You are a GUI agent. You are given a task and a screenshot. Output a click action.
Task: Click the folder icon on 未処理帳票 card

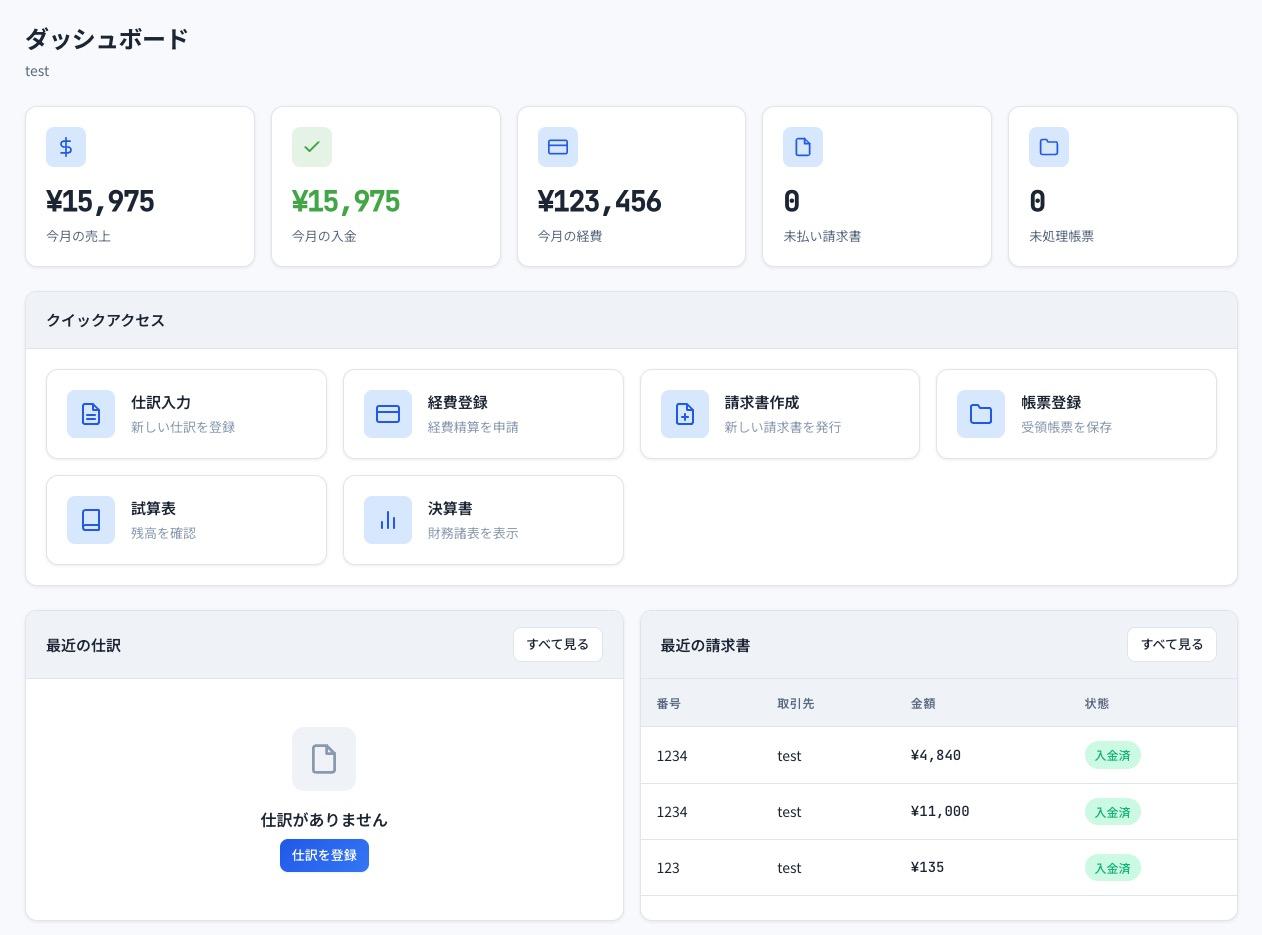click(x=1049, y=147)
